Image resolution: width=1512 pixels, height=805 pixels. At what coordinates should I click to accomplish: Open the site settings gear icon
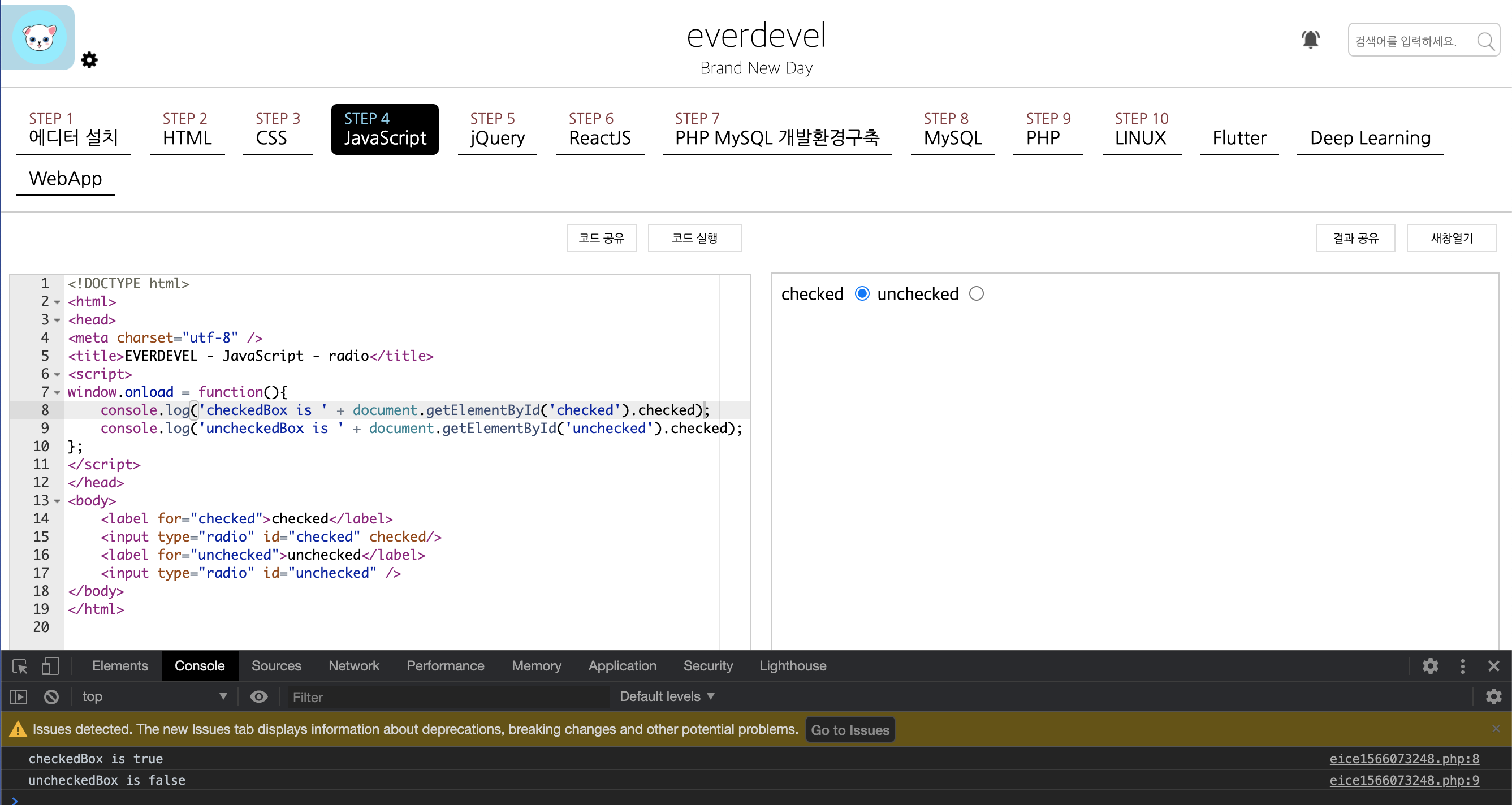(x=89, y=60)
